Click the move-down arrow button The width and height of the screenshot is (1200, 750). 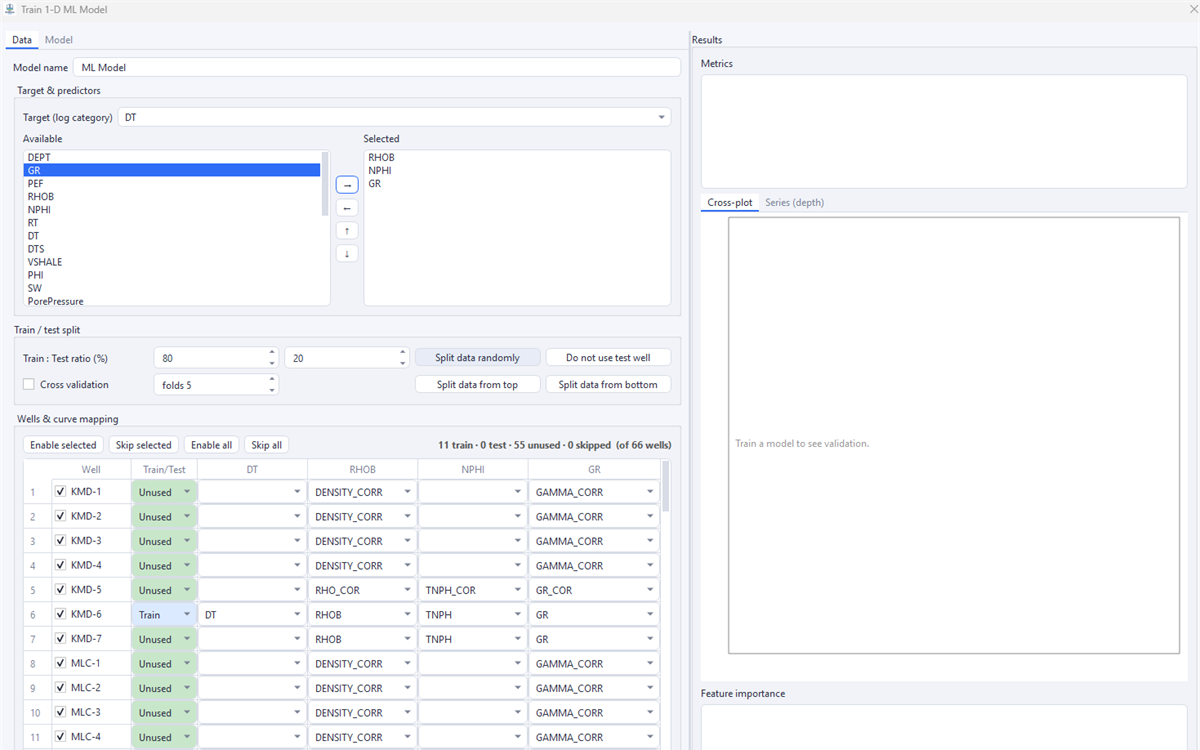(x=346, y=254)
